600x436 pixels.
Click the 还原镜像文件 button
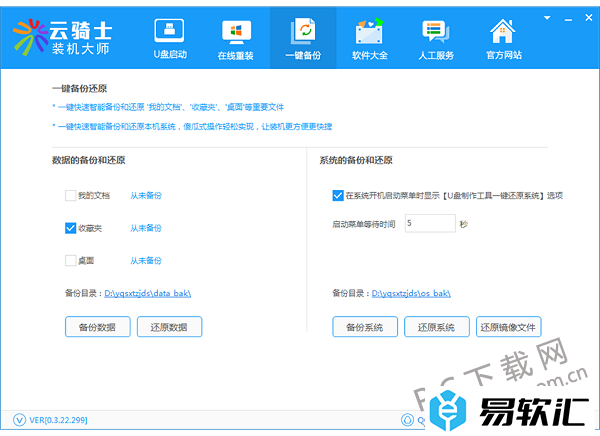(509, 327)
